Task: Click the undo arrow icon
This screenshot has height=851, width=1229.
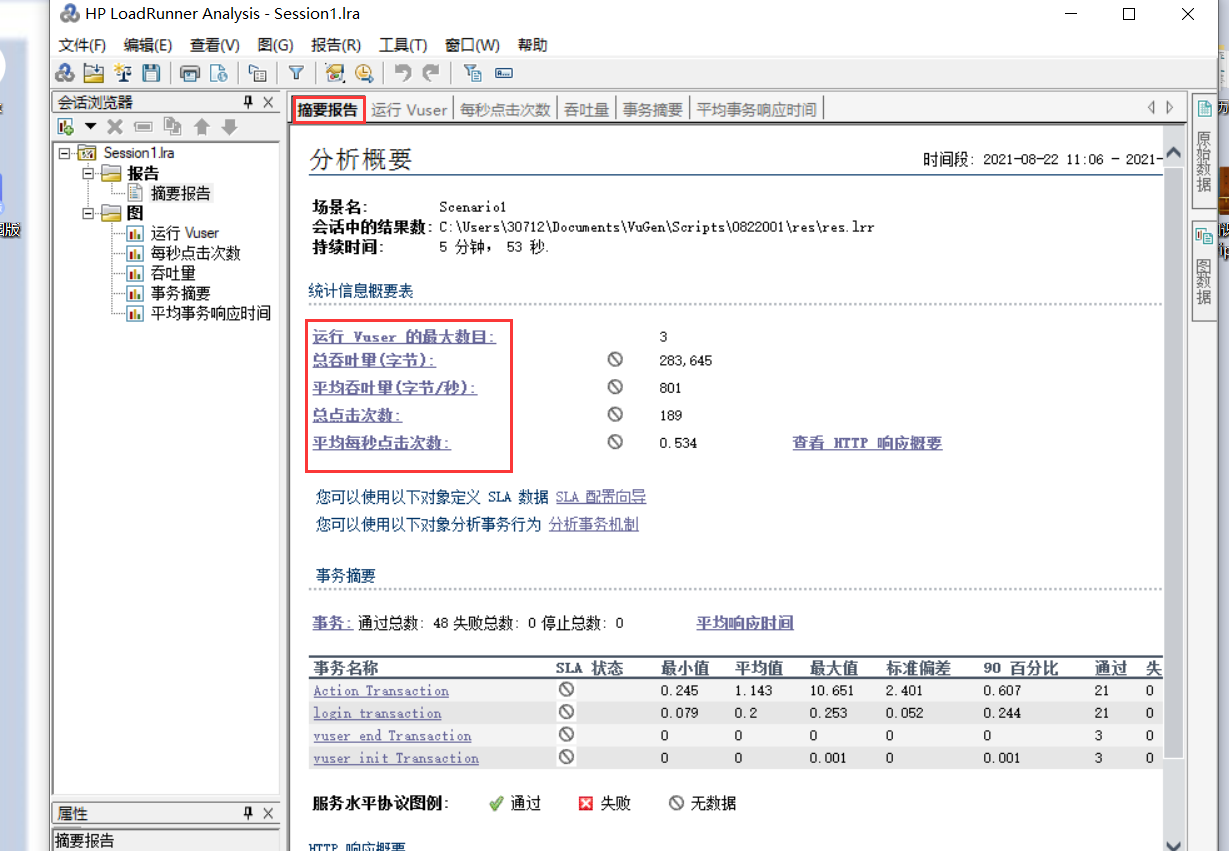Action: coord(402,73)
